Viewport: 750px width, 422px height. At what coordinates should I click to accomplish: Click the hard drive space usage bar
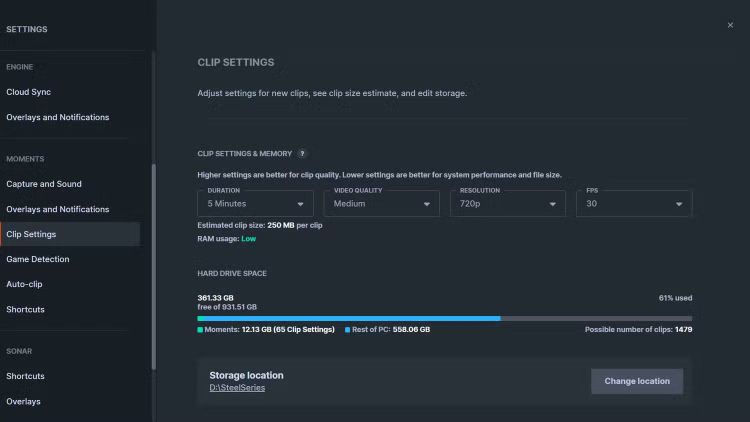[445, 318]
